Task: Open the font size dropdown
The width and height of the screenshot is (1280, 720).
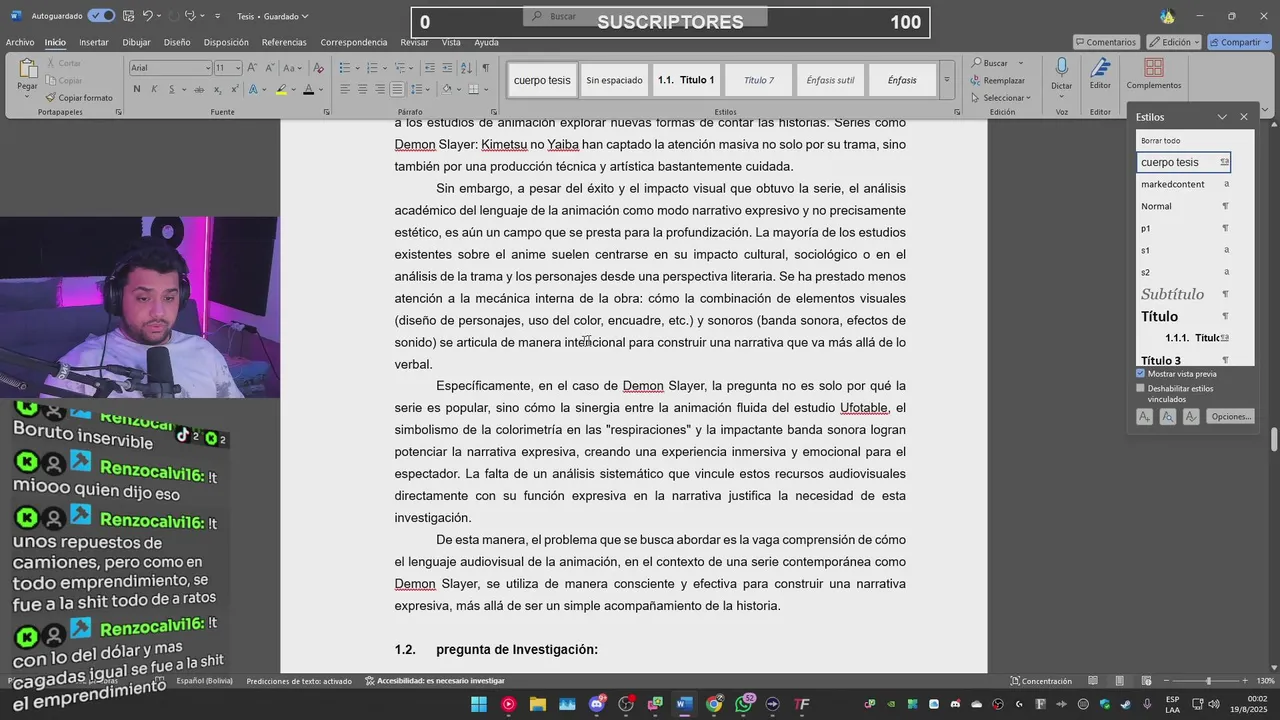Action: pyautogui.click(x=238, y=68)
